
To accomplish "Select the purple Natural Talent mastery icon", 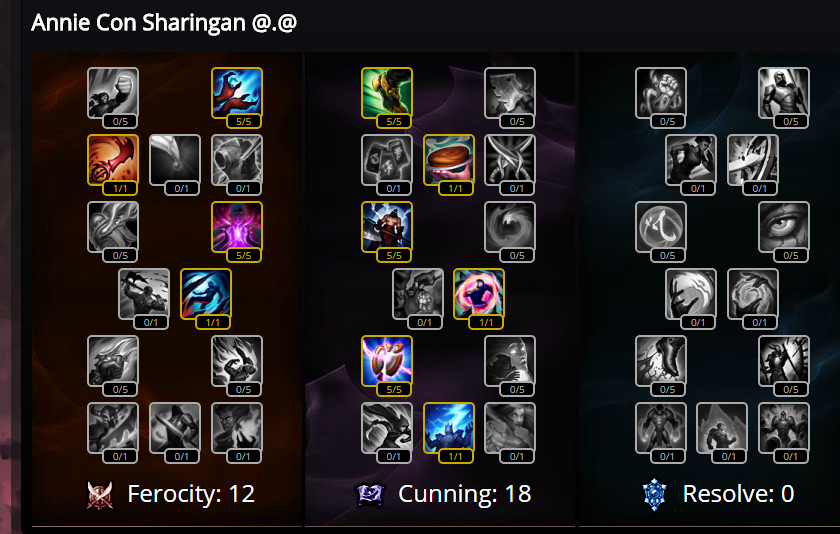I will 237,227.
